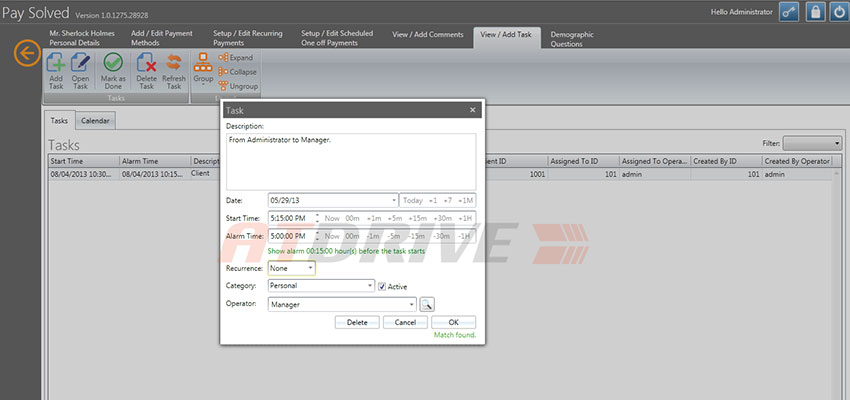Click +30m in the Start Time row
Viewport: 850px width, 400px height.
click(442, 218)
